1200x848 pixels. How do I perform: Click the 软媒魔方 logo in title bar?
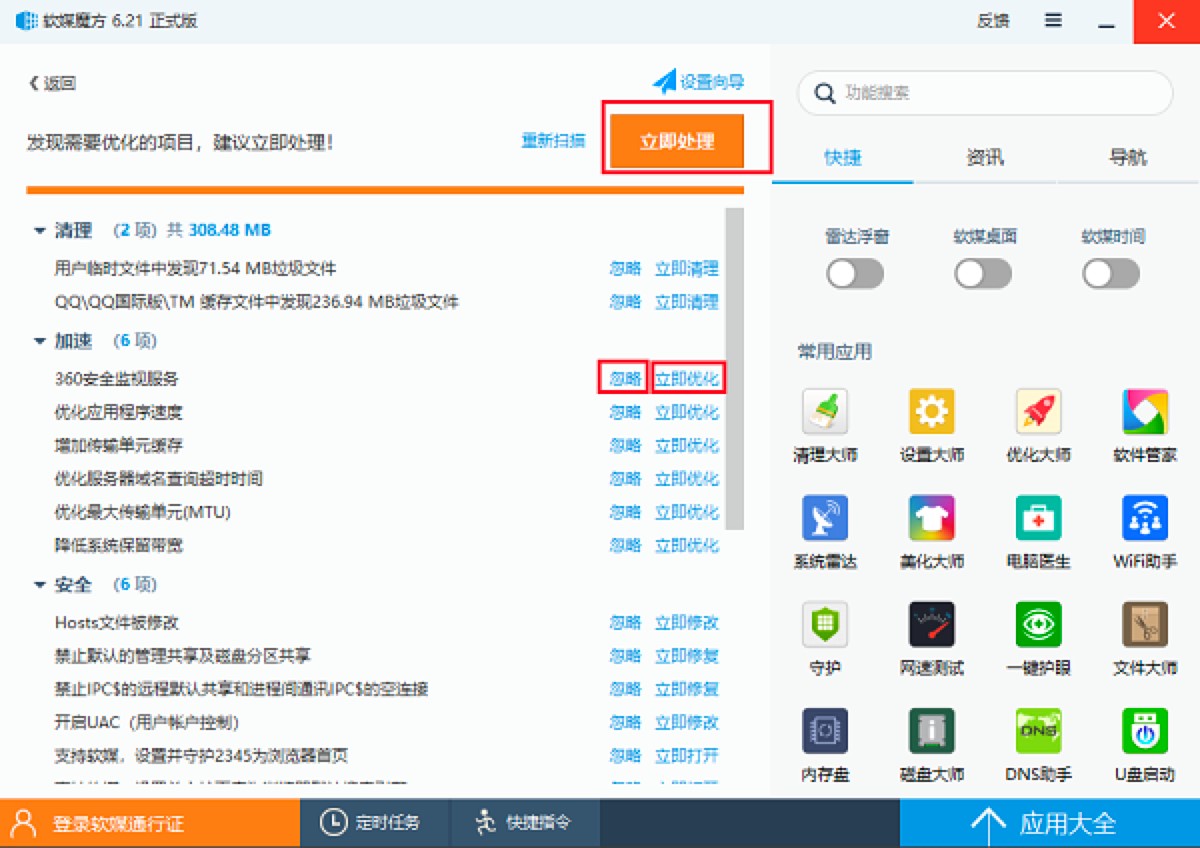[x=26, y=21]
